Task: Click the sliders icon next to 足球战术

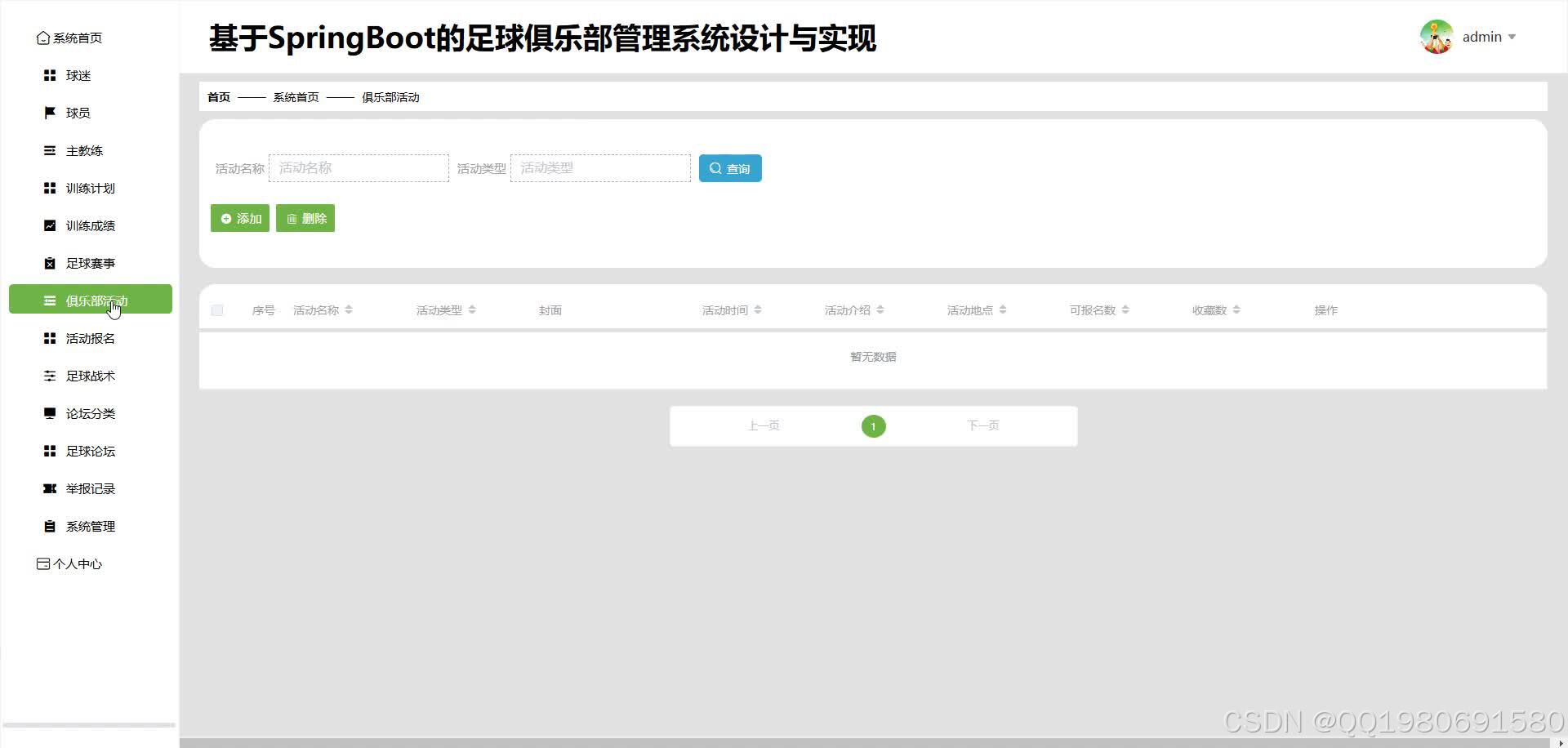Action: [50, 376]
